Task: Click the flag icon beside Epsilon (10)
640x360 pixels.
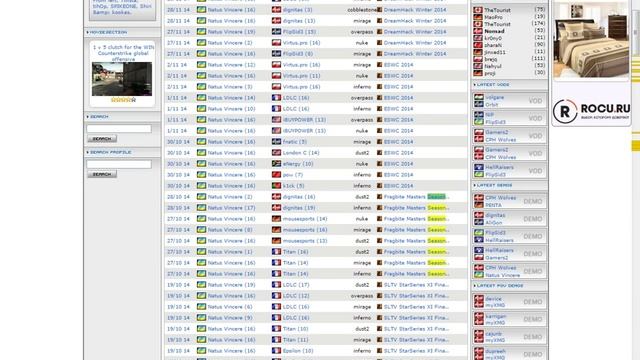Action: (276, 351)
